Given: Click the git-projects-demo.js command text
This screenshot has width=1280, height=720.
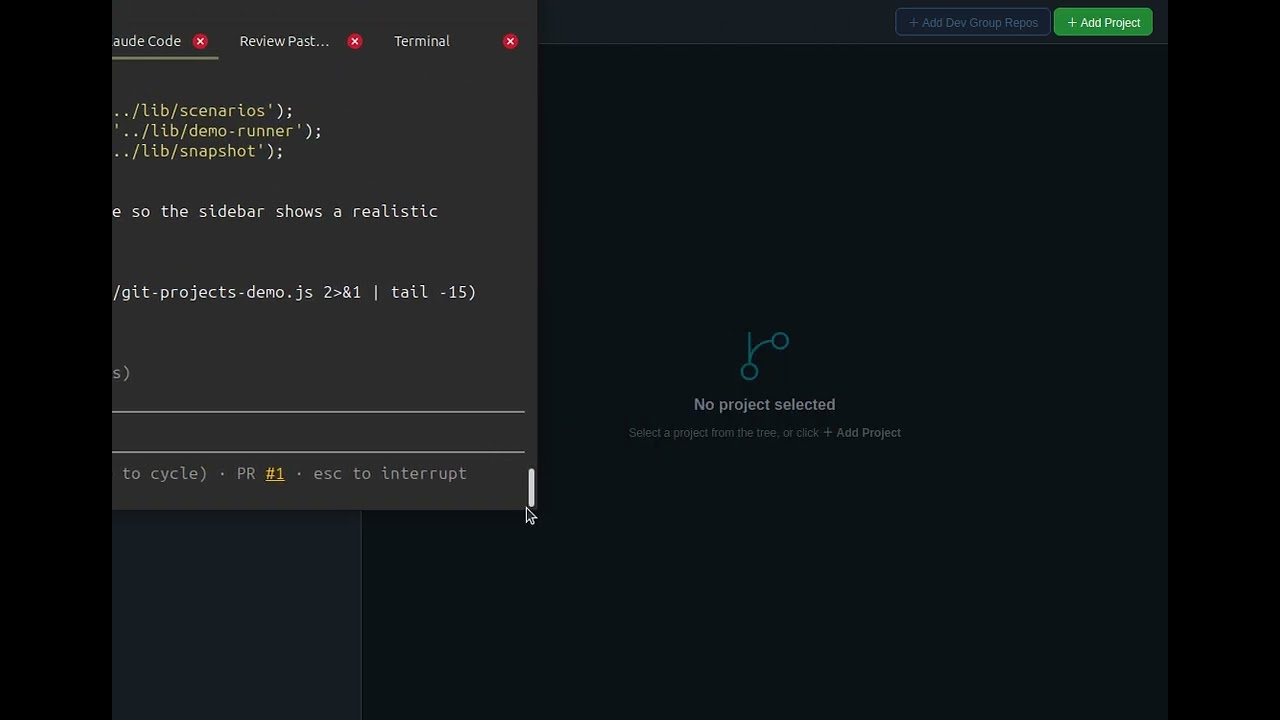Looking at the screenshot, I should point(294,292).
